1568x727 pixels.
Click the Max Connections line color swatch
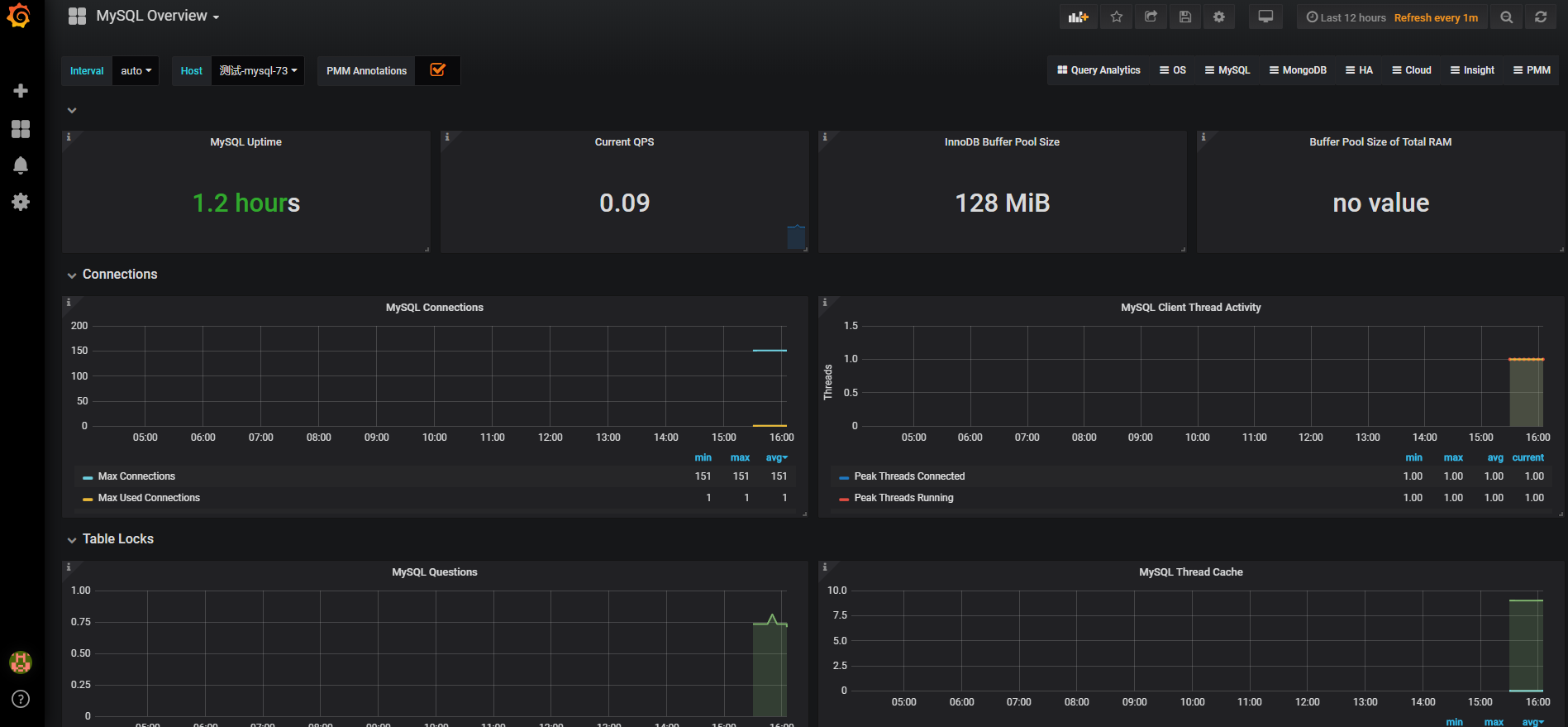[x=88, y=477]
